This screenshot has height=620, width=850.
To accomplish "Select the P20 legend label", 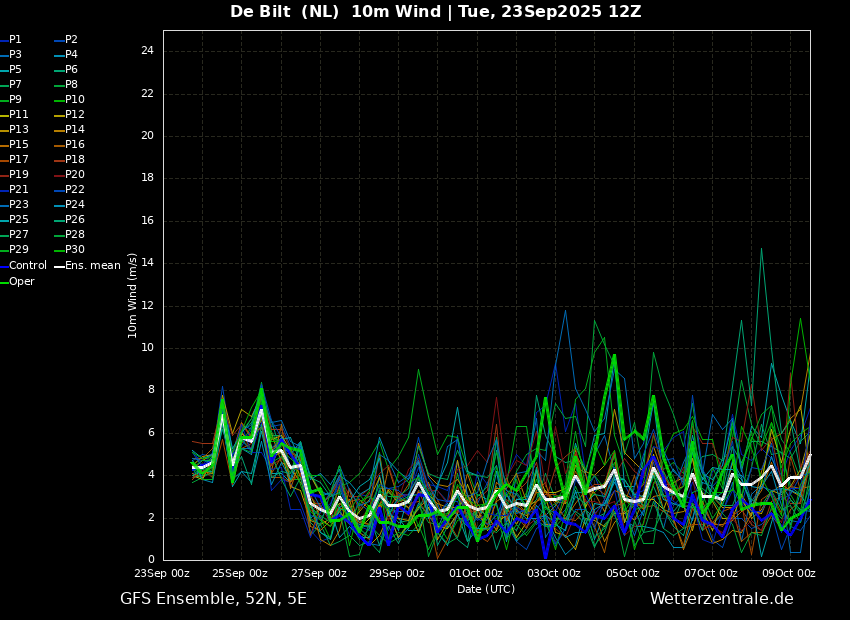I will click(x=74, y=175).
